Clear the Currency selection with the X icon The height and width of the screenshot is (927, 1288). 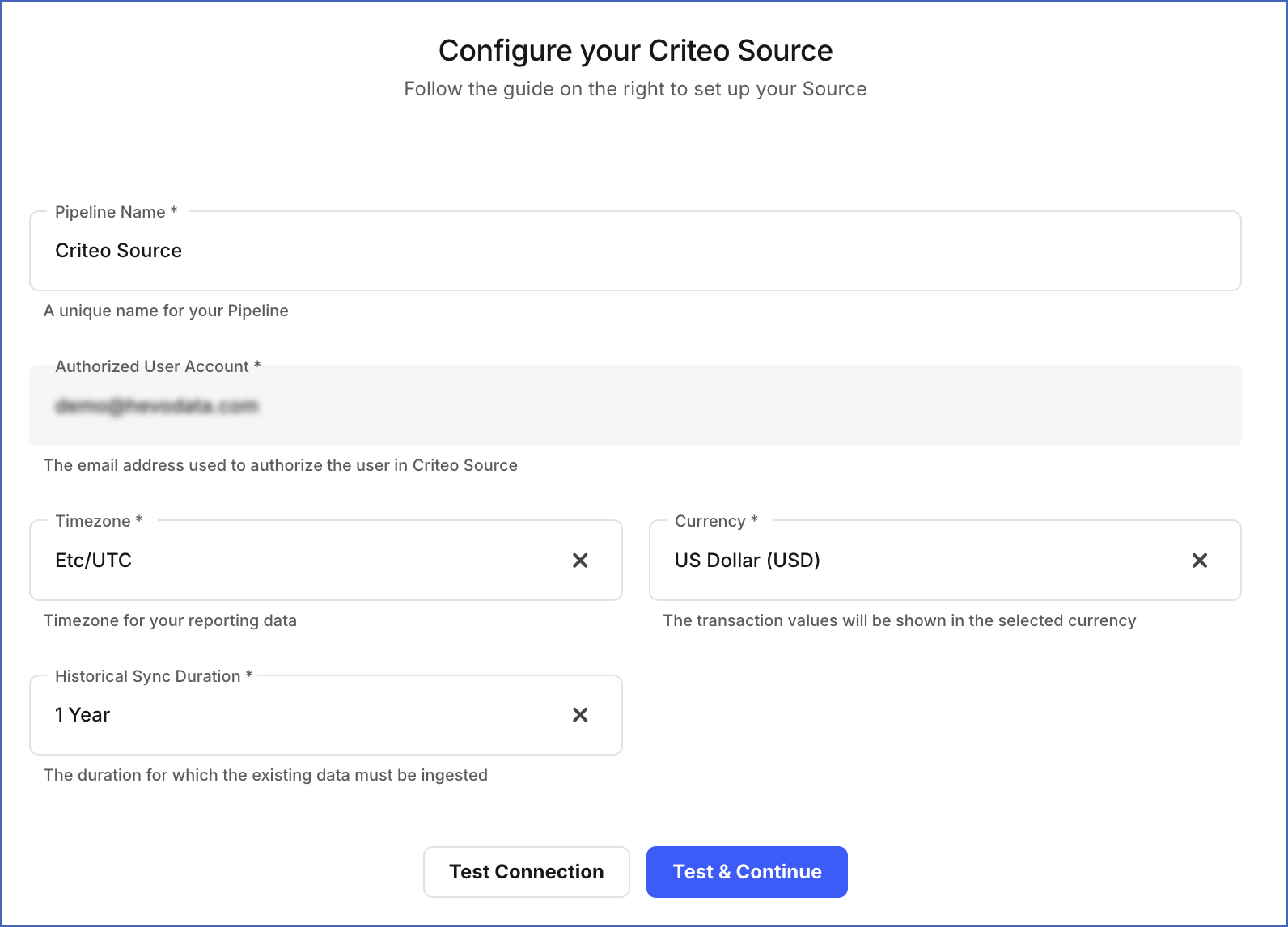click(x=1200, y=561)
